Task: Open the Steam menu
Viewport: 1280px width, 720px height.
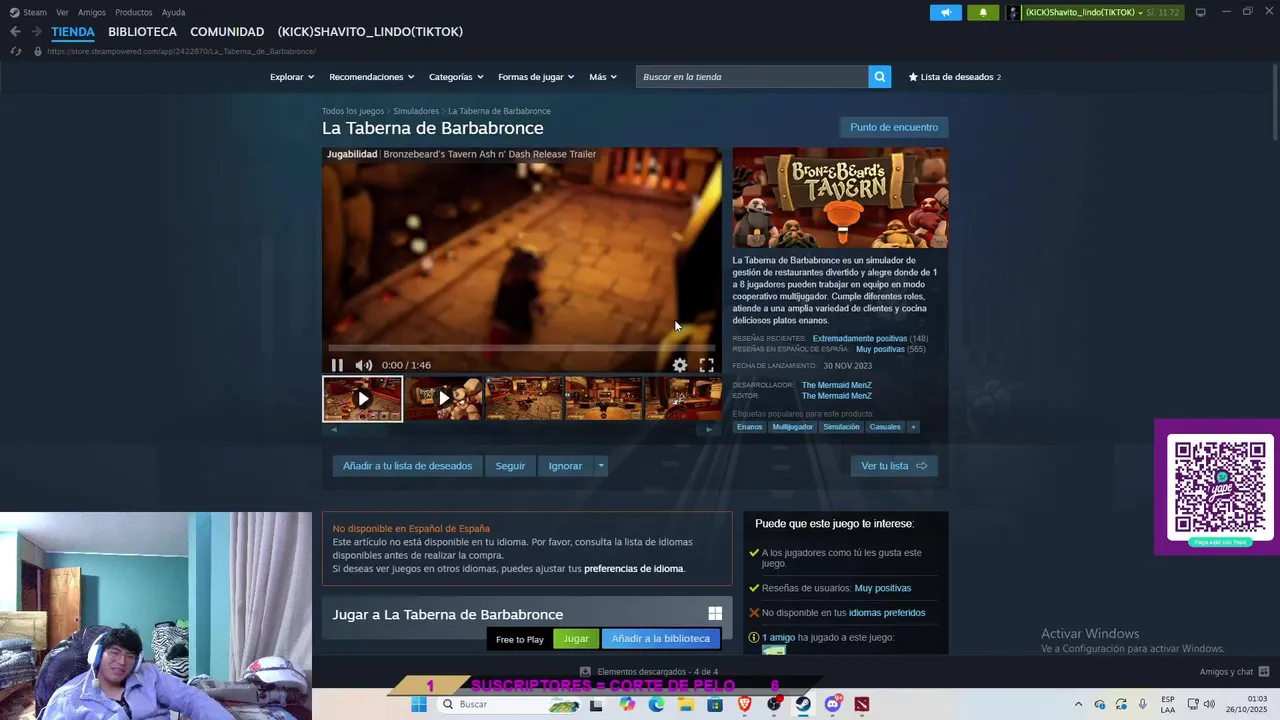Action: pyautogui.click(x=28, y=12)
